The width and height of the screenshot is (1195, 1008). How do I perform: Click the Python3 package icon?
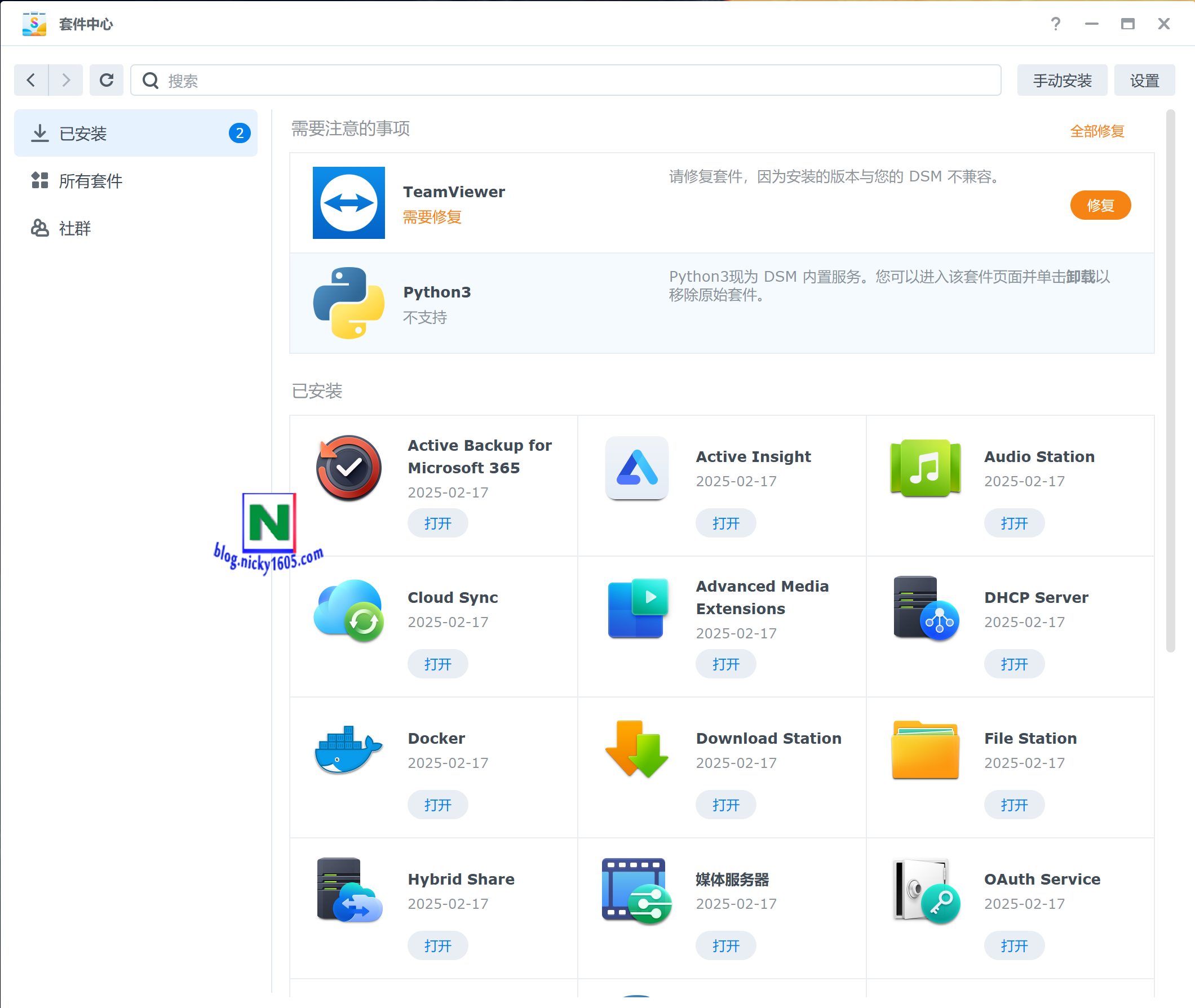pos(348,303)
